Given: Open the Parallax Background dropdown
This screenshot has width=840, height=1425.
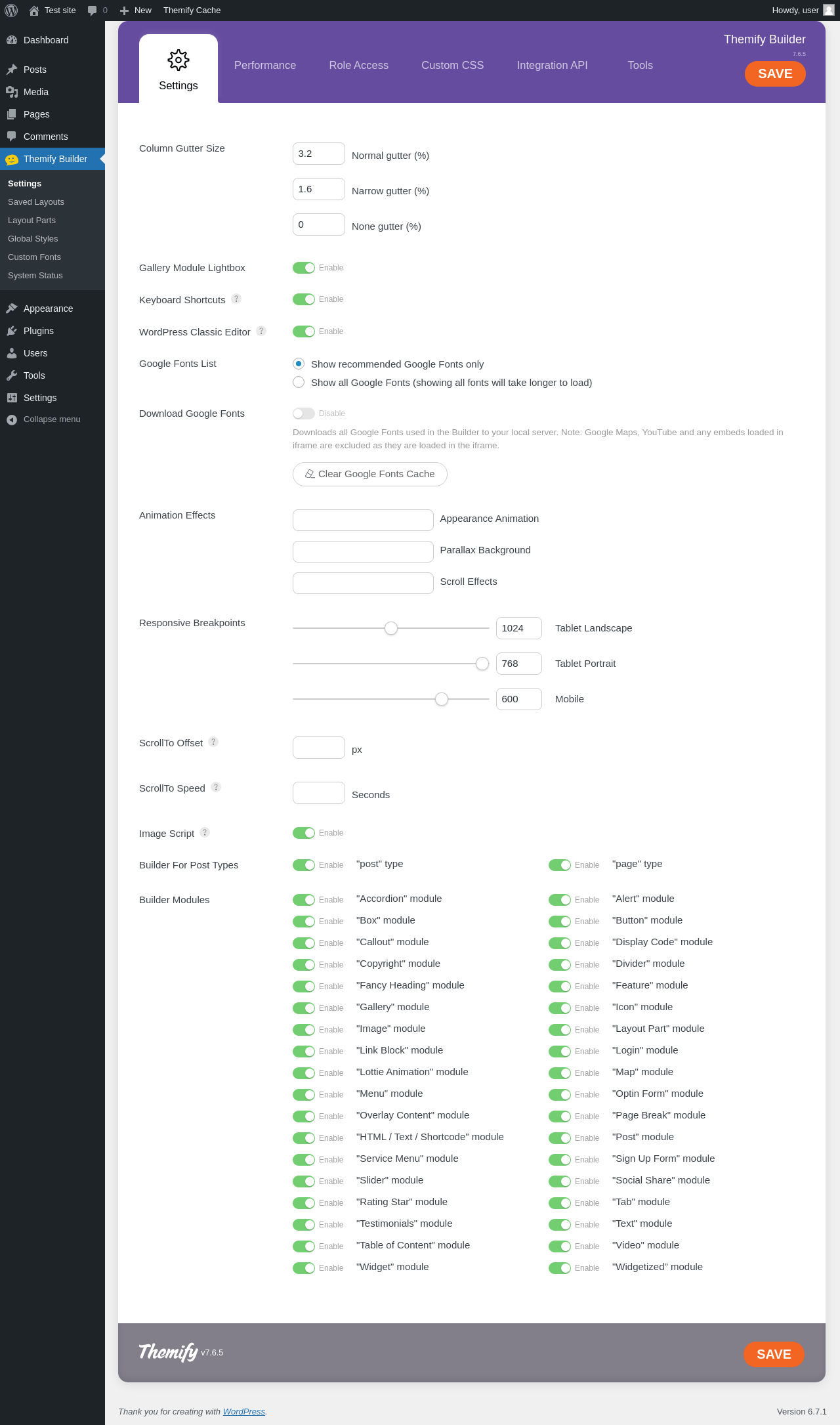Looking at the screenshot, I should pos(363,551).
